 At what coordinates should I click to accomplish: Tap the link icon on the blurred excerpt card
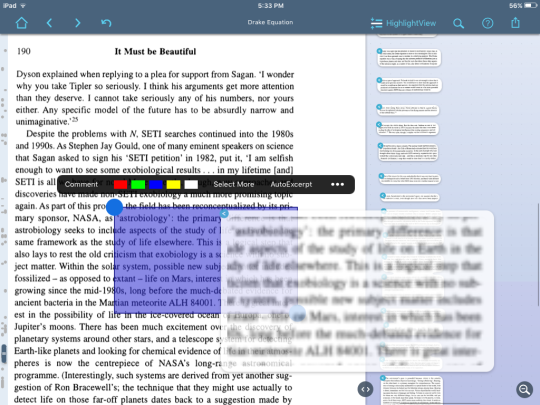tap(224, 214)
